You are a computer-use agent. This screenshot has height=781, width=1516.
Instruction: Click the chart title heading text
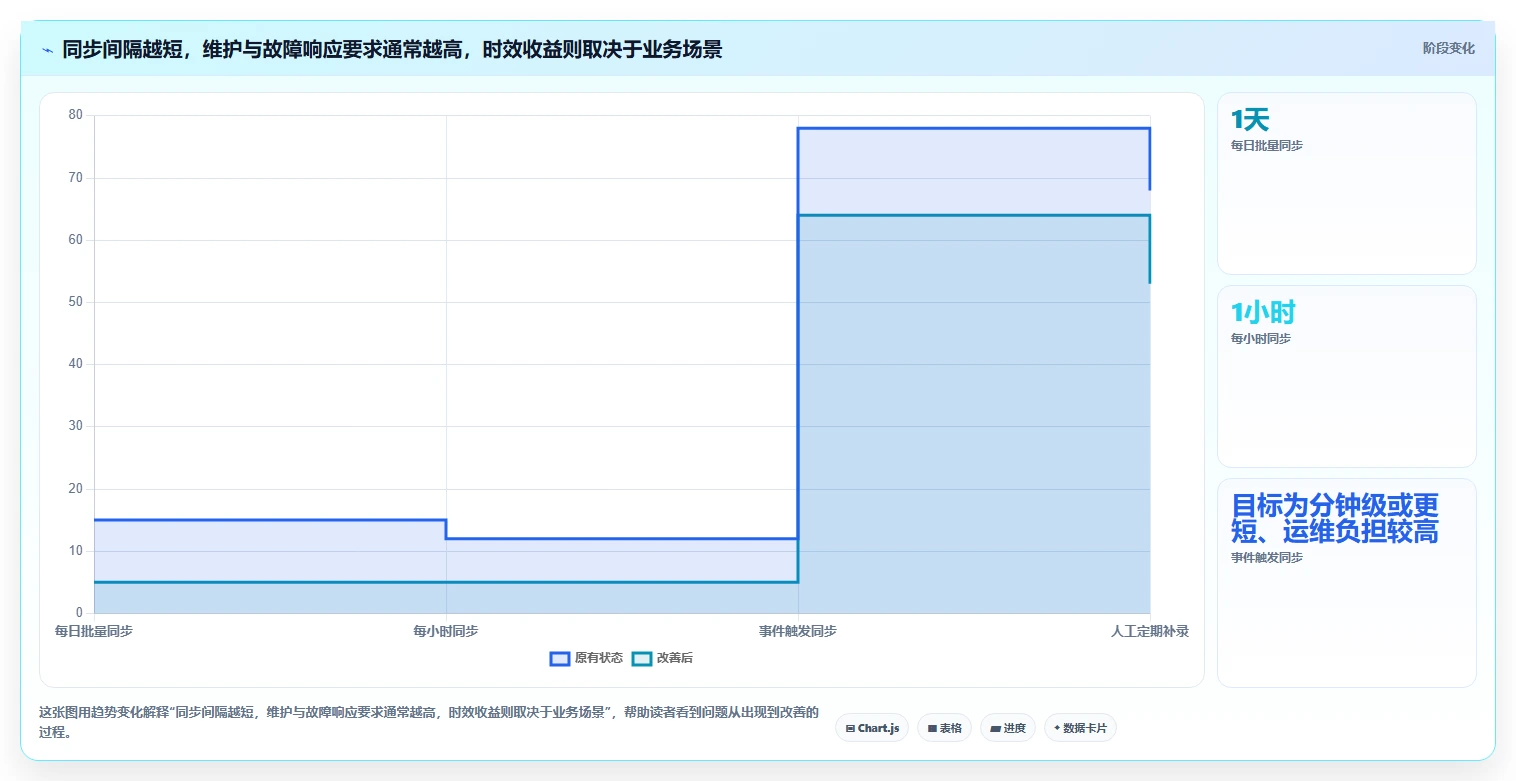pyautogui.click(x=392, y=49)
